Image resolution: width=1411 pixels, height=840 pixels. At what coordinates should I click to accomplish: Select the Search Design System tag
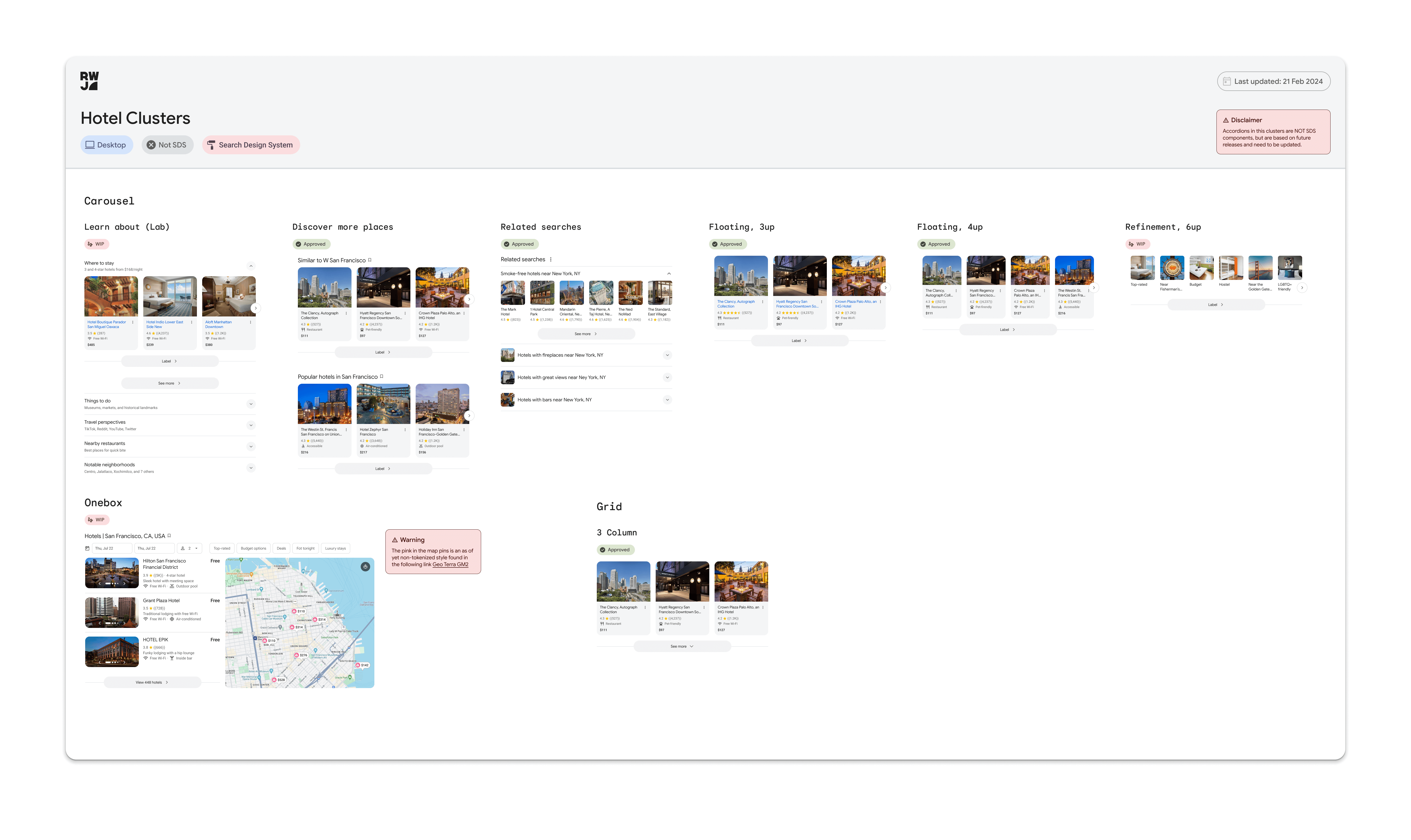(x=251, y=145)
